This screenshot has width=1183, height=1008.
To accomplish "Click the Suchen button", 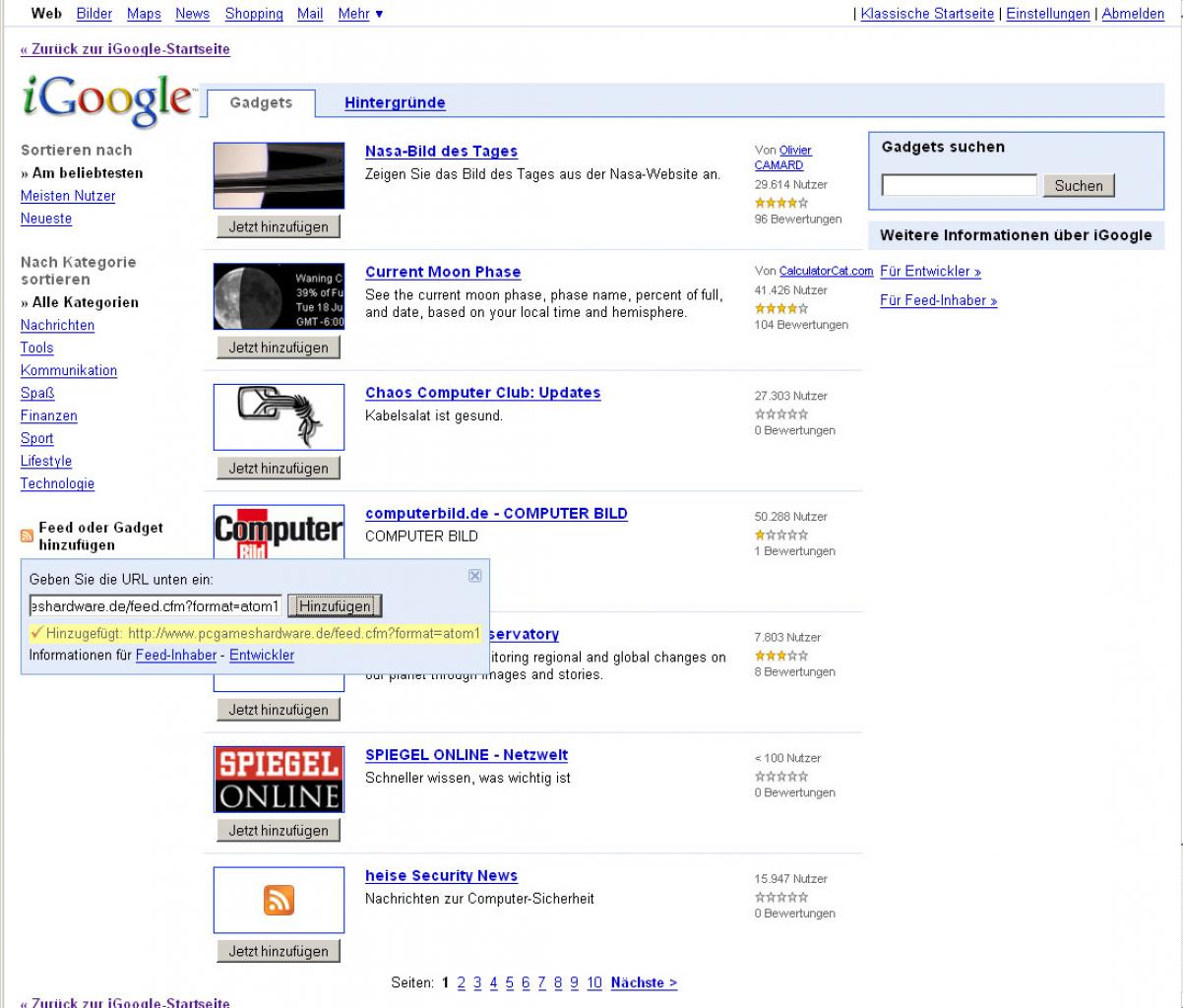I will click(x=1079, y=185).
